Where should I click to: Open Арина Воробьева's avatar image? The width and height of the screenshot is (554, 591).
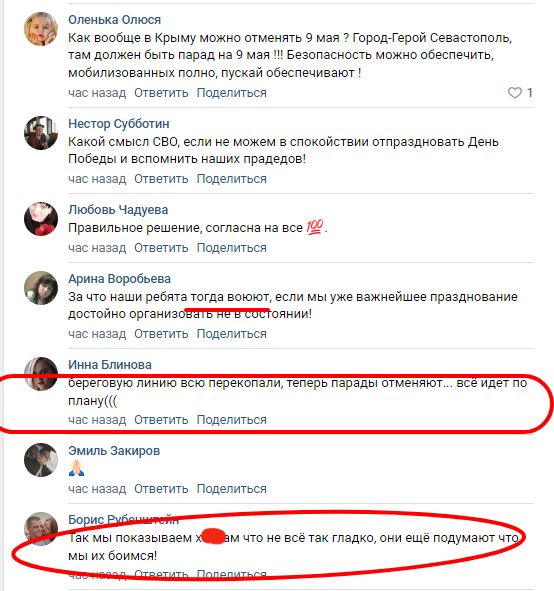(41, 288)
